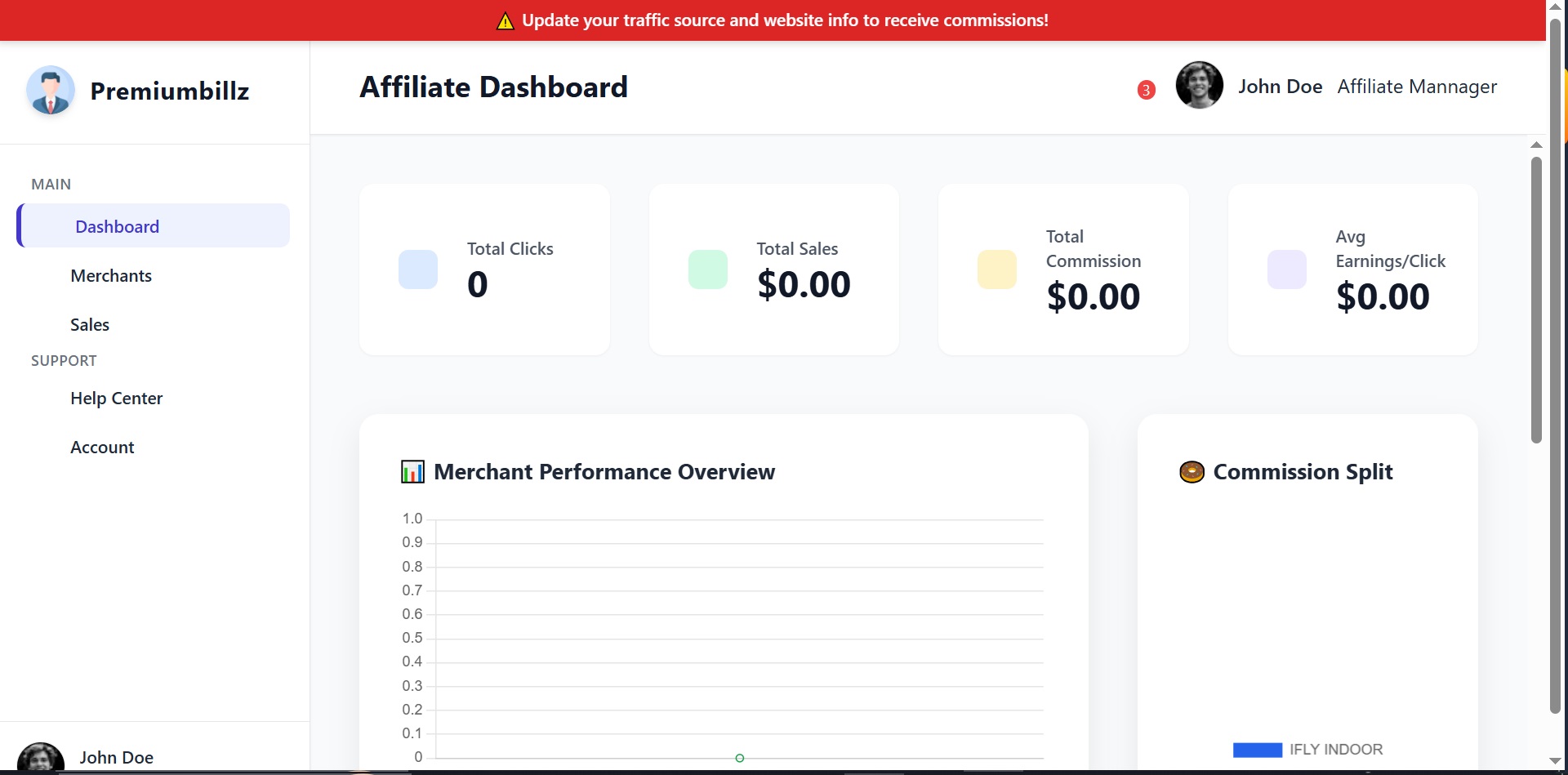Image resolution: width=1568 pixels, height=775 pixels.
Task: Click the Total Sales $0.00 value
Action: tap(804, 285)
